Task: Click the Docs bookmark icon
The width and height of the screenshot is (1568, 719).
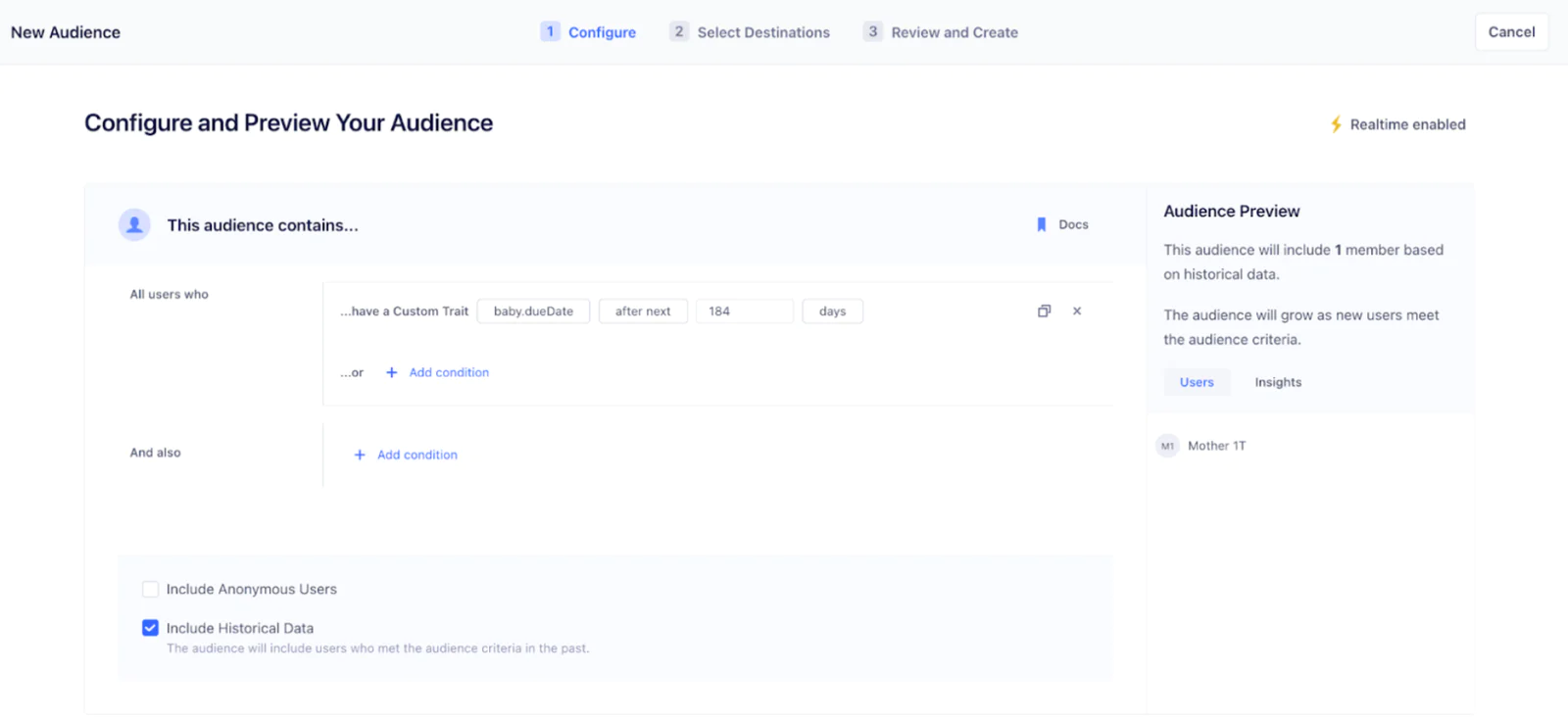Action: pyautogui.click(x=1042, y=224)
